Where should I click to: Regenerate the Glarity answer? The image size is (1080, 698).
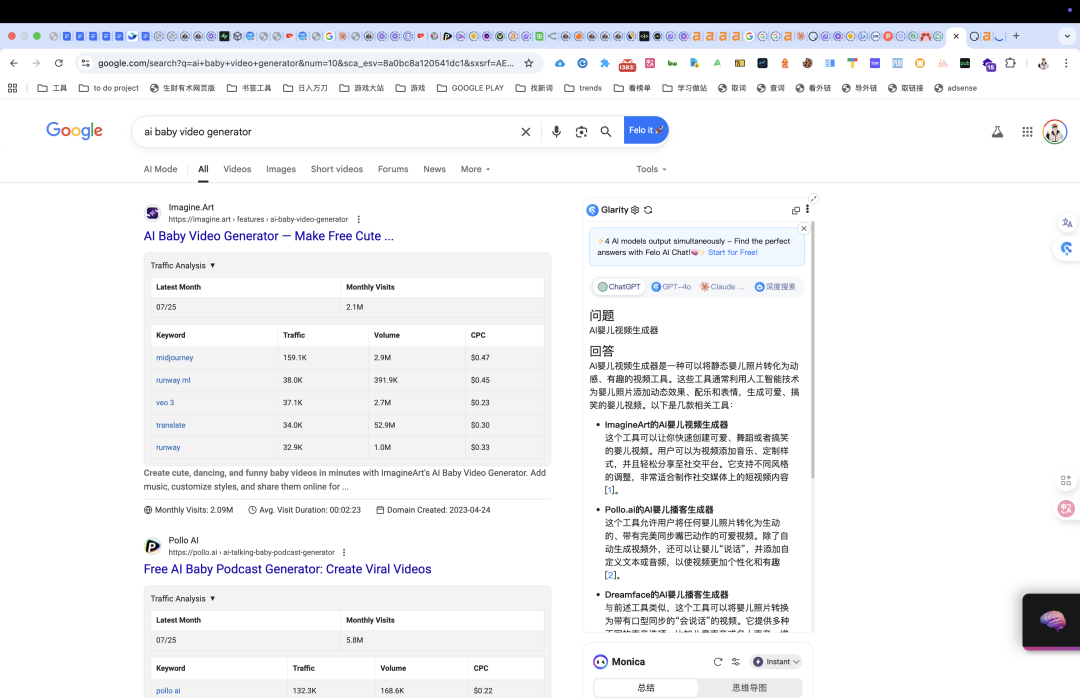tap(648, 210)
